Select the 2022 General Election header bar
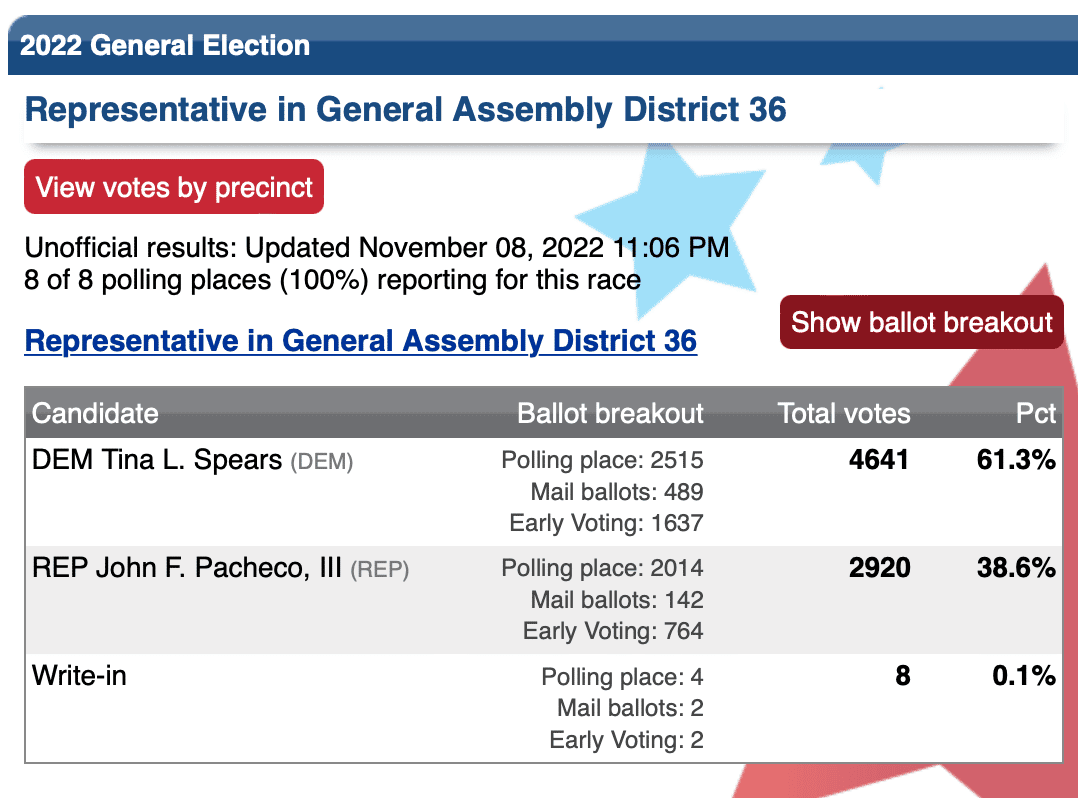Screen dimensions: 1078x798 [x=543, y=45]
